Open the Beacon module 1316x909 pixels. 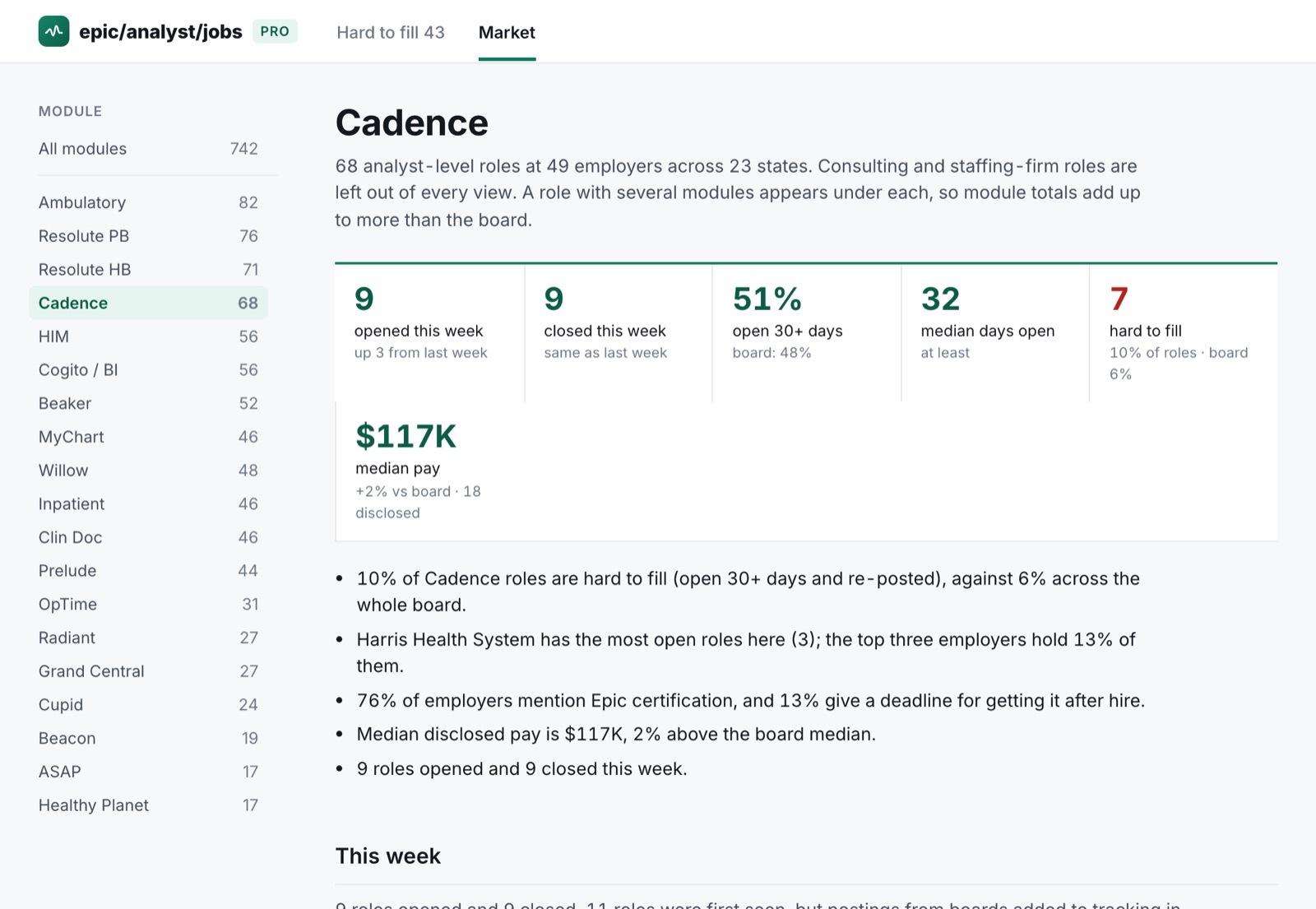click(148, 739)
